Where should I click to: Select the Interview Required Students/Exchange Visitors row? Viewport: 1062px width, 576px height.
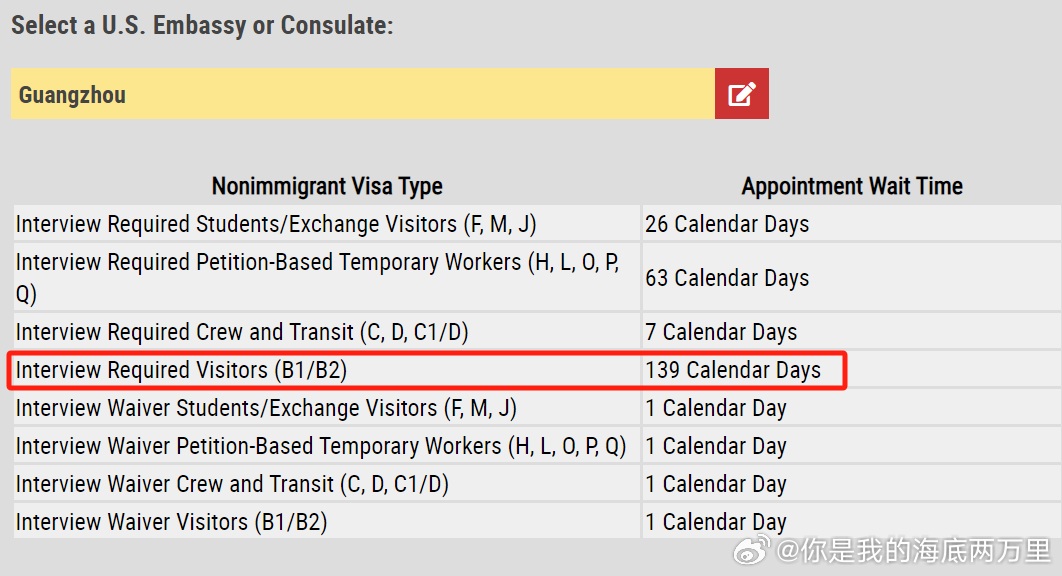(x=537, y=224)
